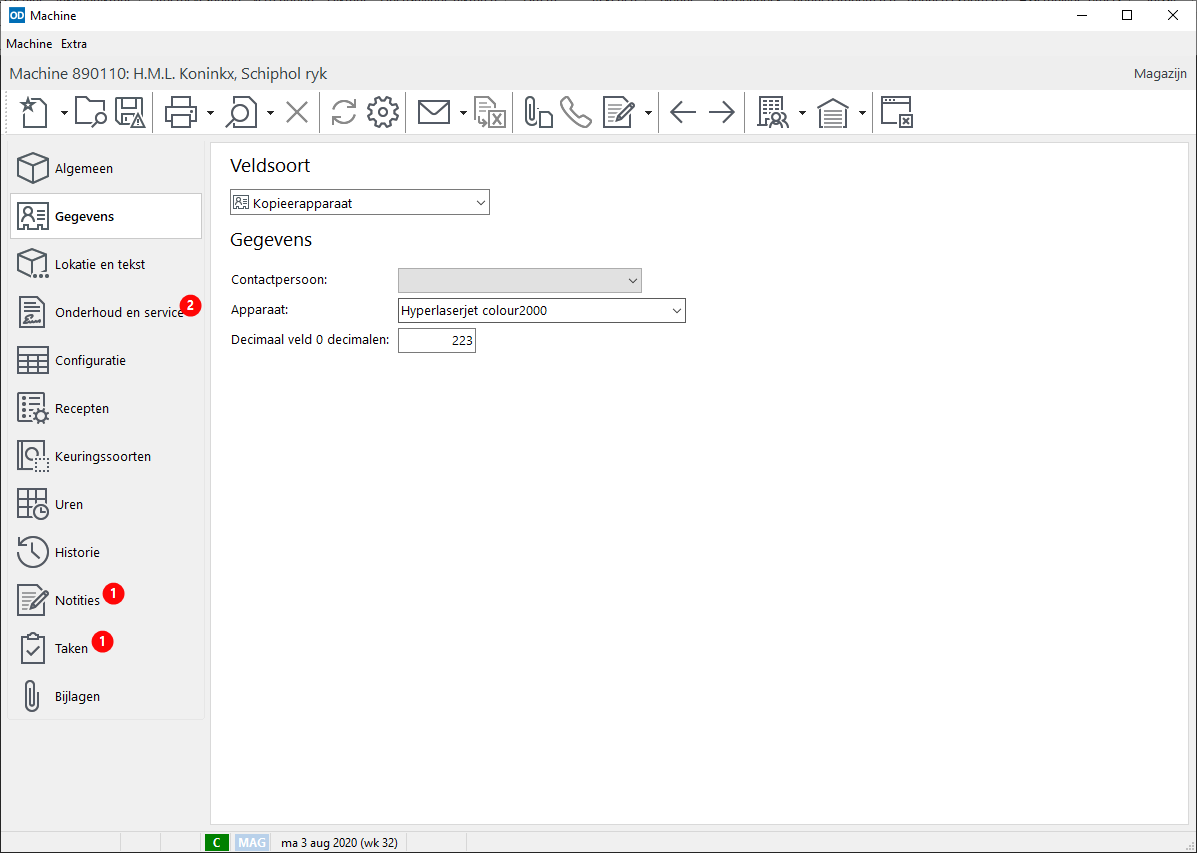Select the Keuringssoorten tab
This screenshot has height=853, width=1197.
pyautogui.click(x=102, y=456)
